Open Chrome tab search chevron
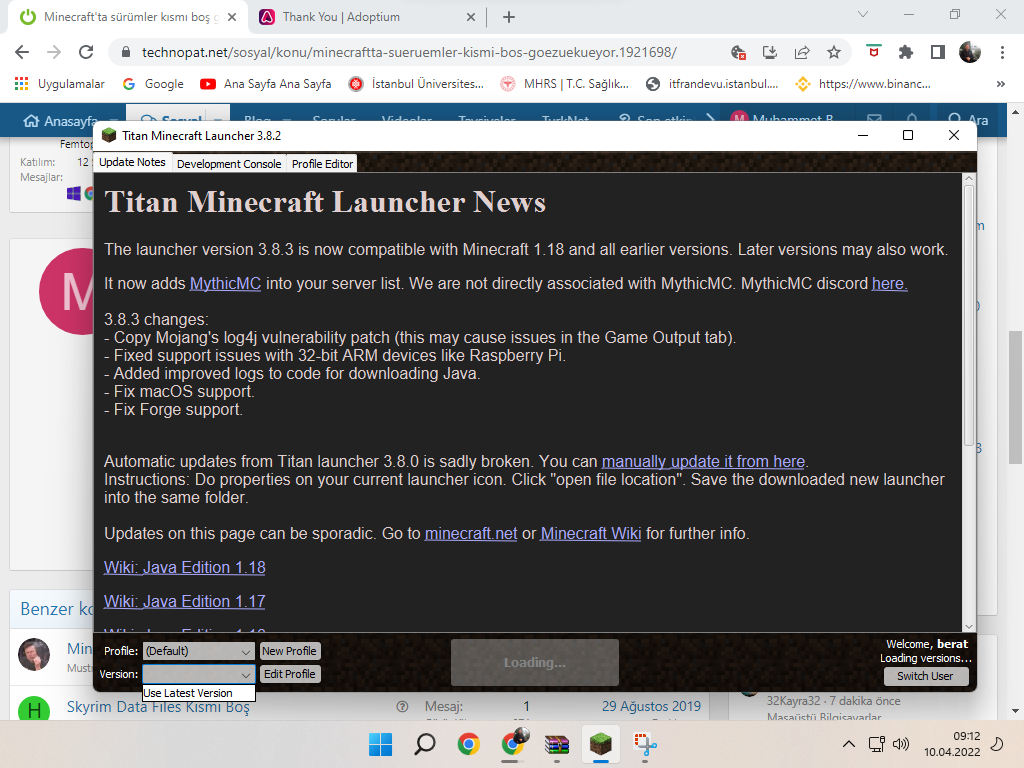The width and height of the screenshot is (1024, 768). [863, 14]
